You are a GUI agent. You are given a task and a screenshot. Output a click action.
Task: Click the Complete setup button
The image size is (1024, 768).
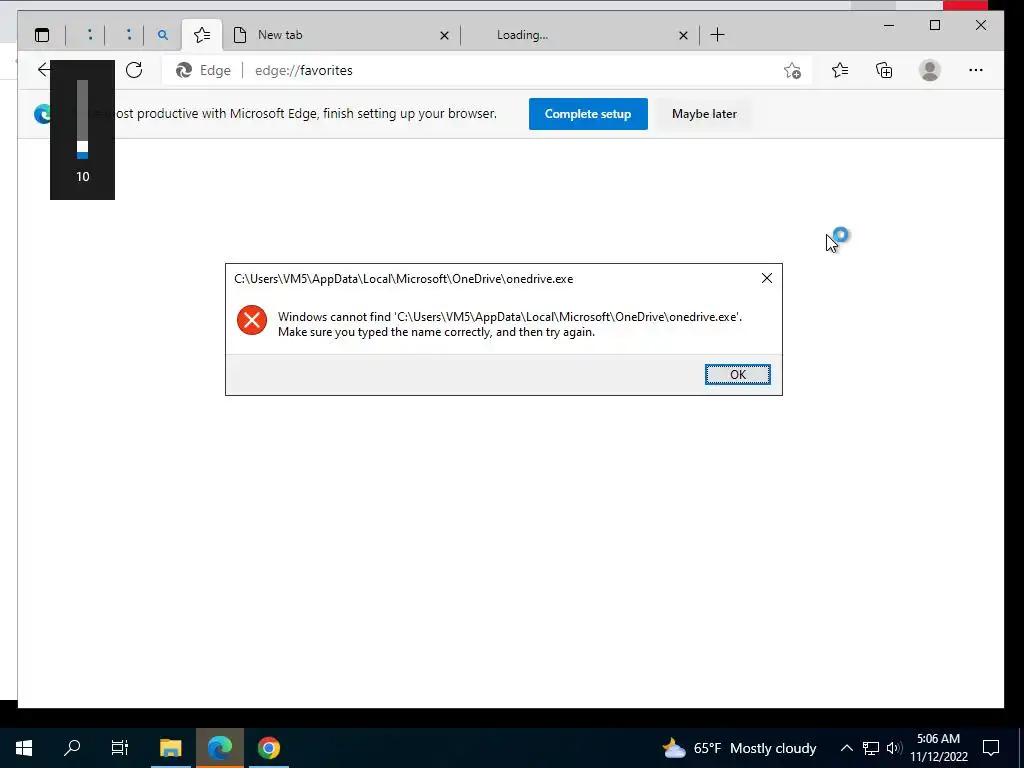[588, 114]
